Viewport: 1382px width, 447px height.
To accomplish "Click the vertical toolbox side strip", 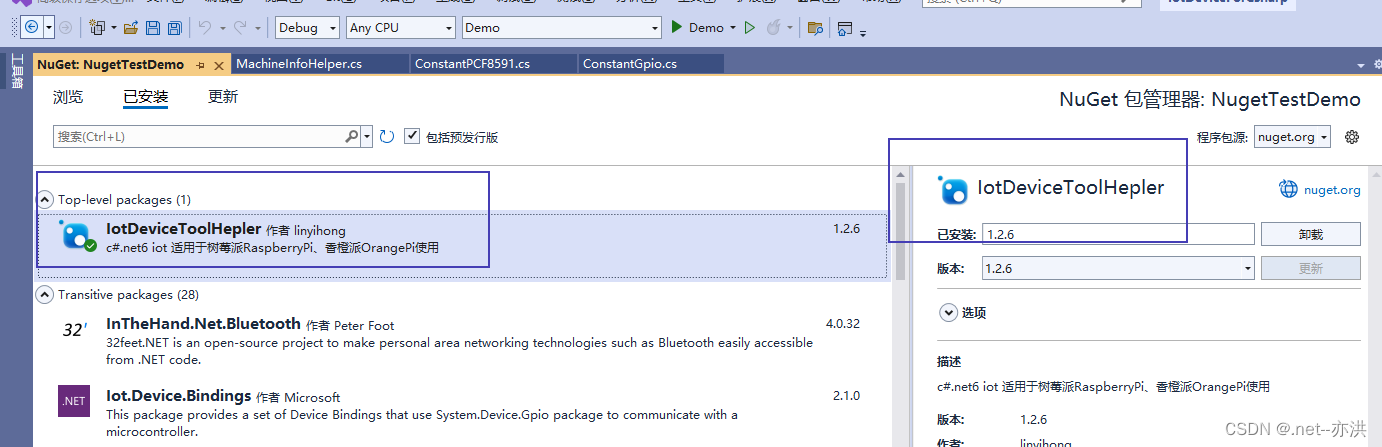I will click(x=16, y=72).
